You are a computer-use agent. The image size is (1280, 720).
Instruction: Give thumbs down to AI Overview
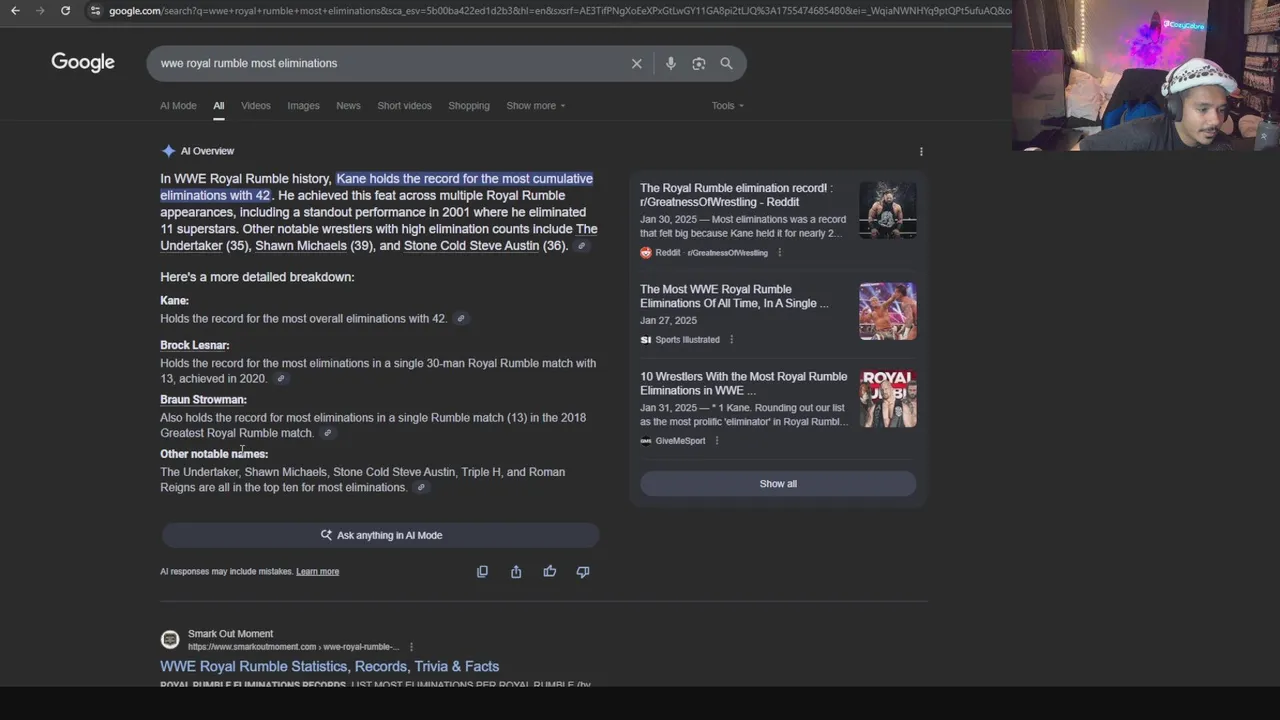583,571
